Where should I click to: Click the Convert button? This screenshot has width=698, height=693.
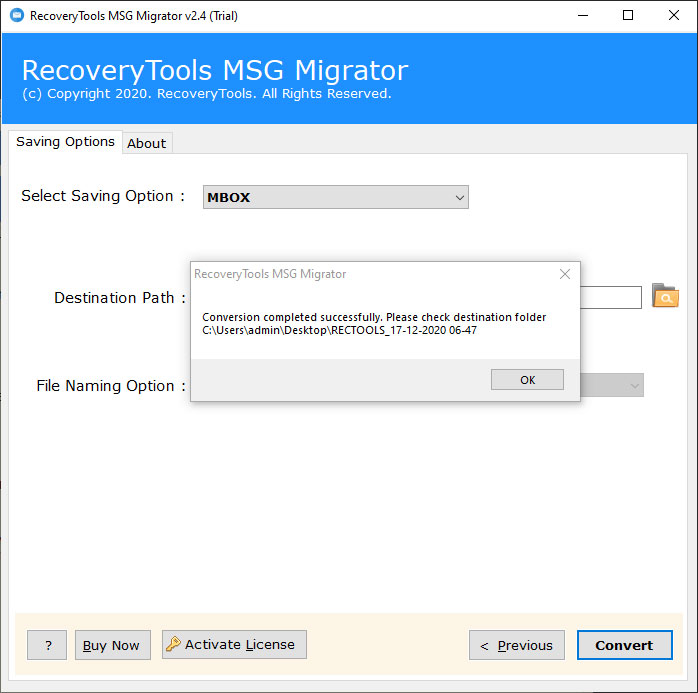point(625,645)
